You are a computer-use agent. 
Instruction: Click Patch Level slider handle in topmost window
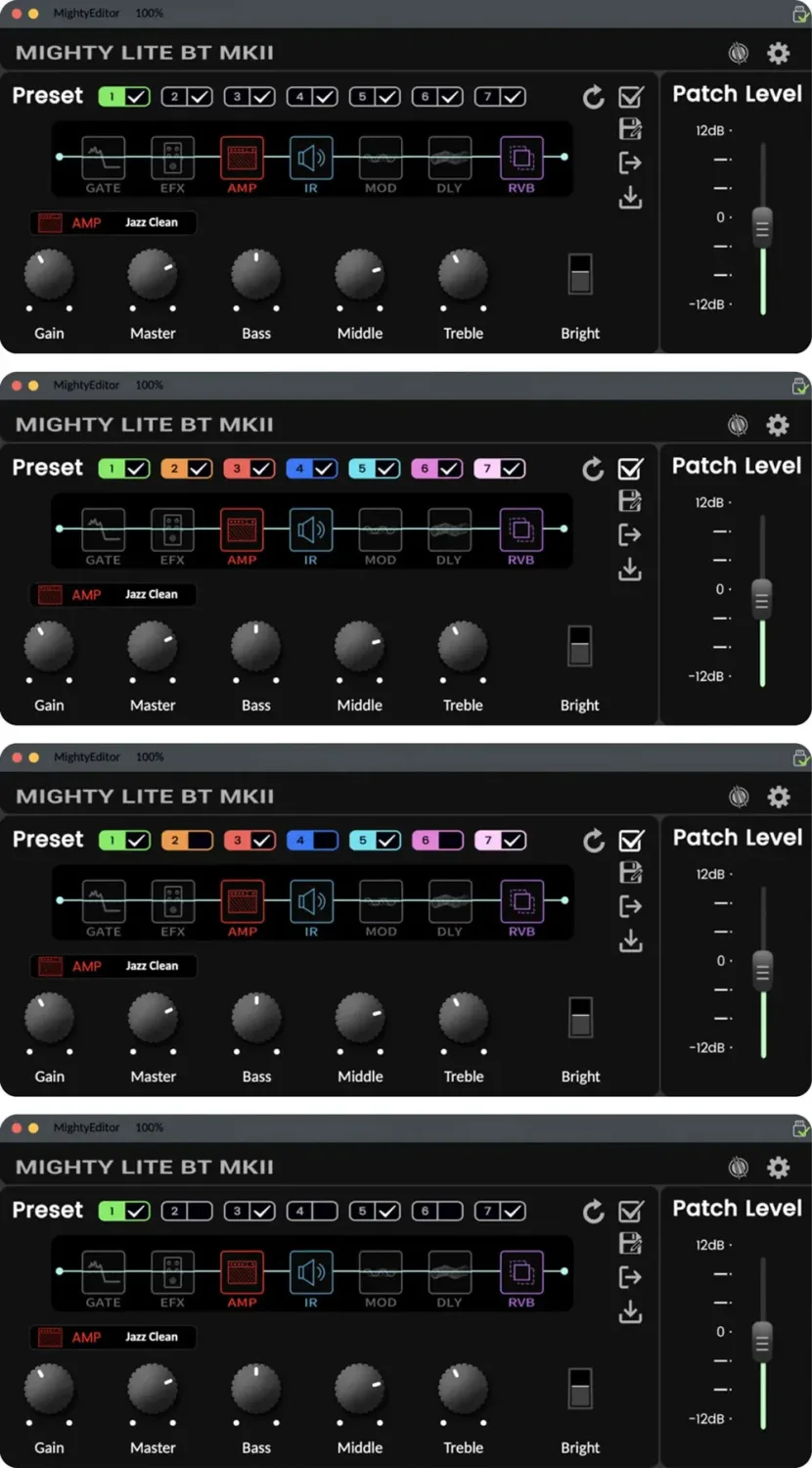point(762,227)
